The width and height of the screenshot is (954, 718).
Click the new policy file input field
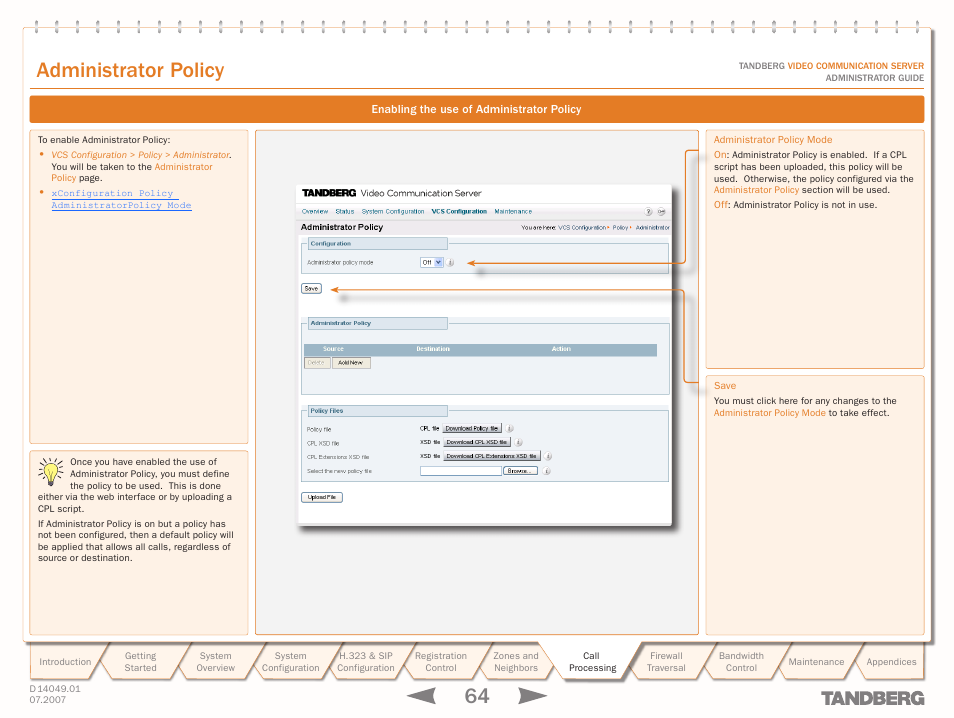(461, 471)
